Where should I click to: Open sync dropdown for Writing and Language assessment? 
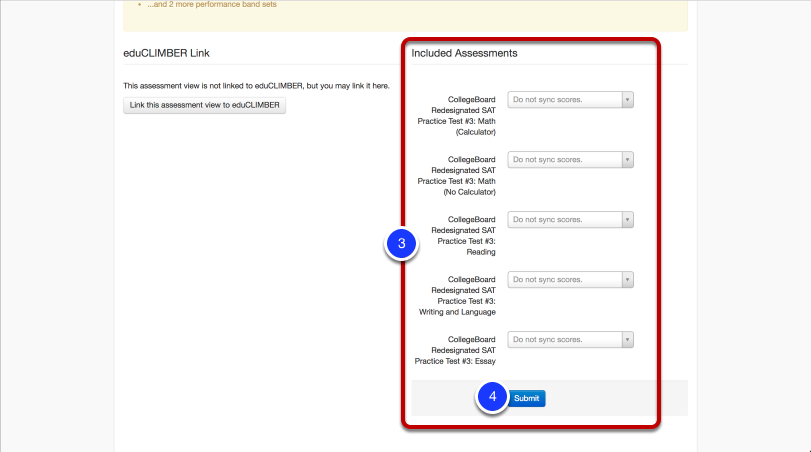click(570, 280)
